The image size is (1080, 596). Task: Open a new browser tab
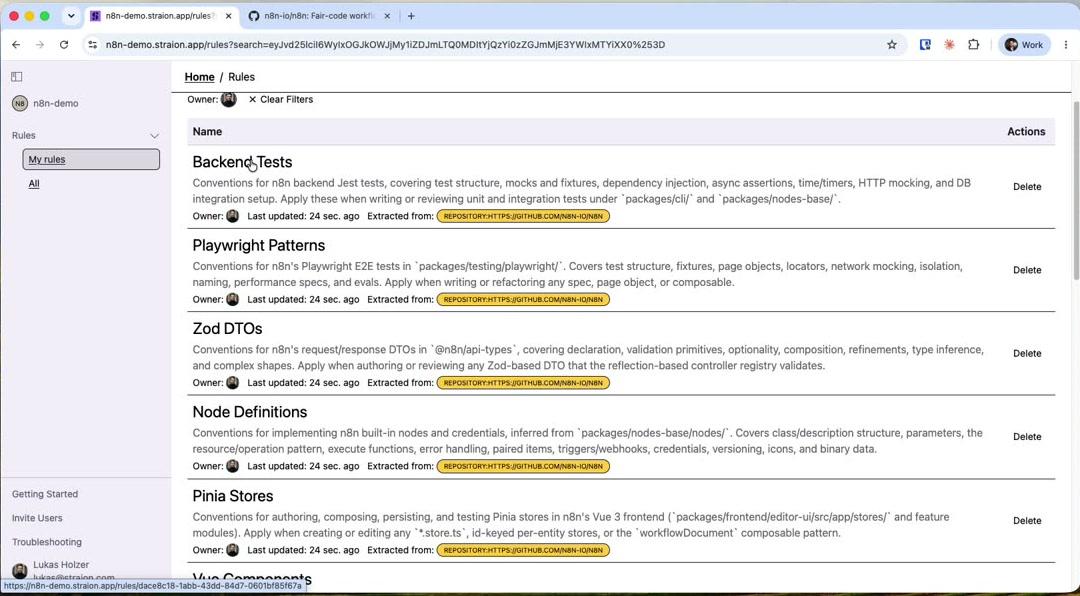coord(411,16)
